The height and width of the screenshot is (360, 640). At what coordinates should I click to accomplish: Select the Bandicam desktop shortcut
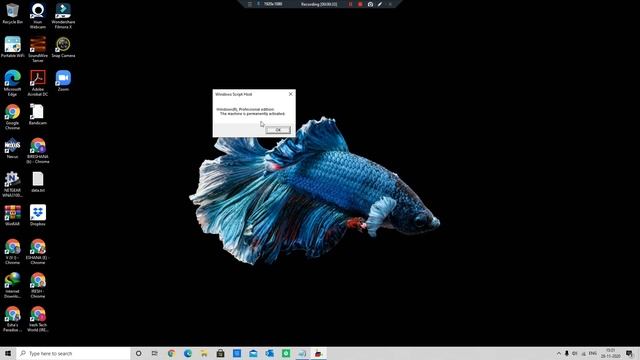click(38, 114)
